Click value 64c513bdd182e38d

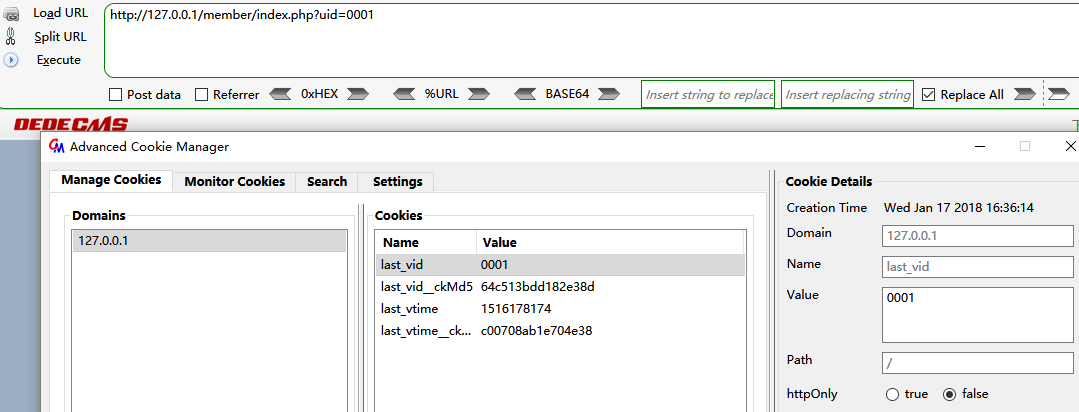tap(537, 286)
